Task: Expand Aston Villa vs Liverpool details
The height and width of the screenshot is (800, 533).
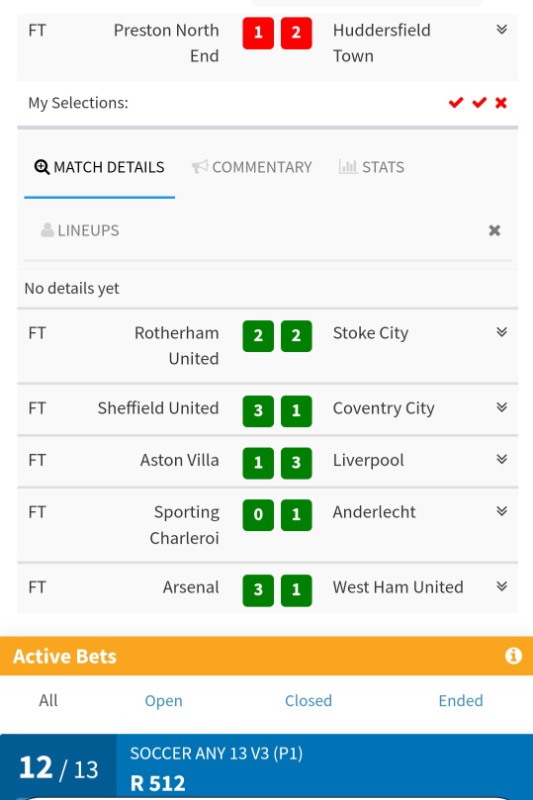Action: [502, 459]
